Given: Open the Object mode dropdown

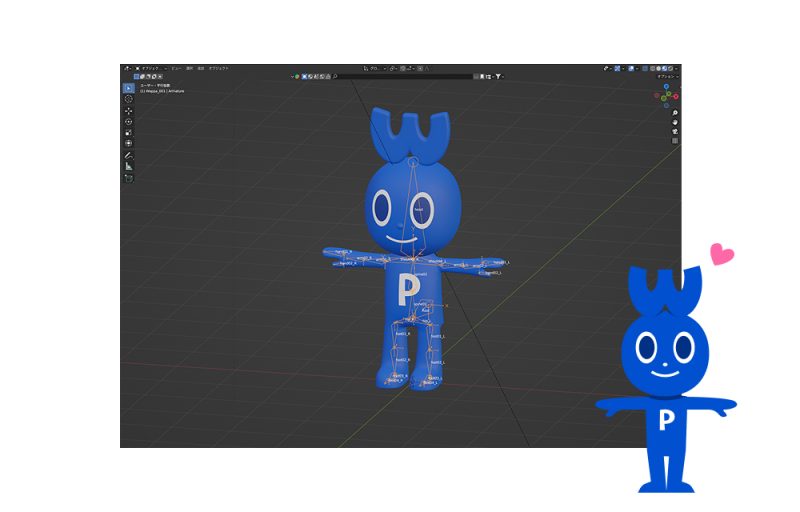Looking at the screenshot, I should tap(153, 68).
